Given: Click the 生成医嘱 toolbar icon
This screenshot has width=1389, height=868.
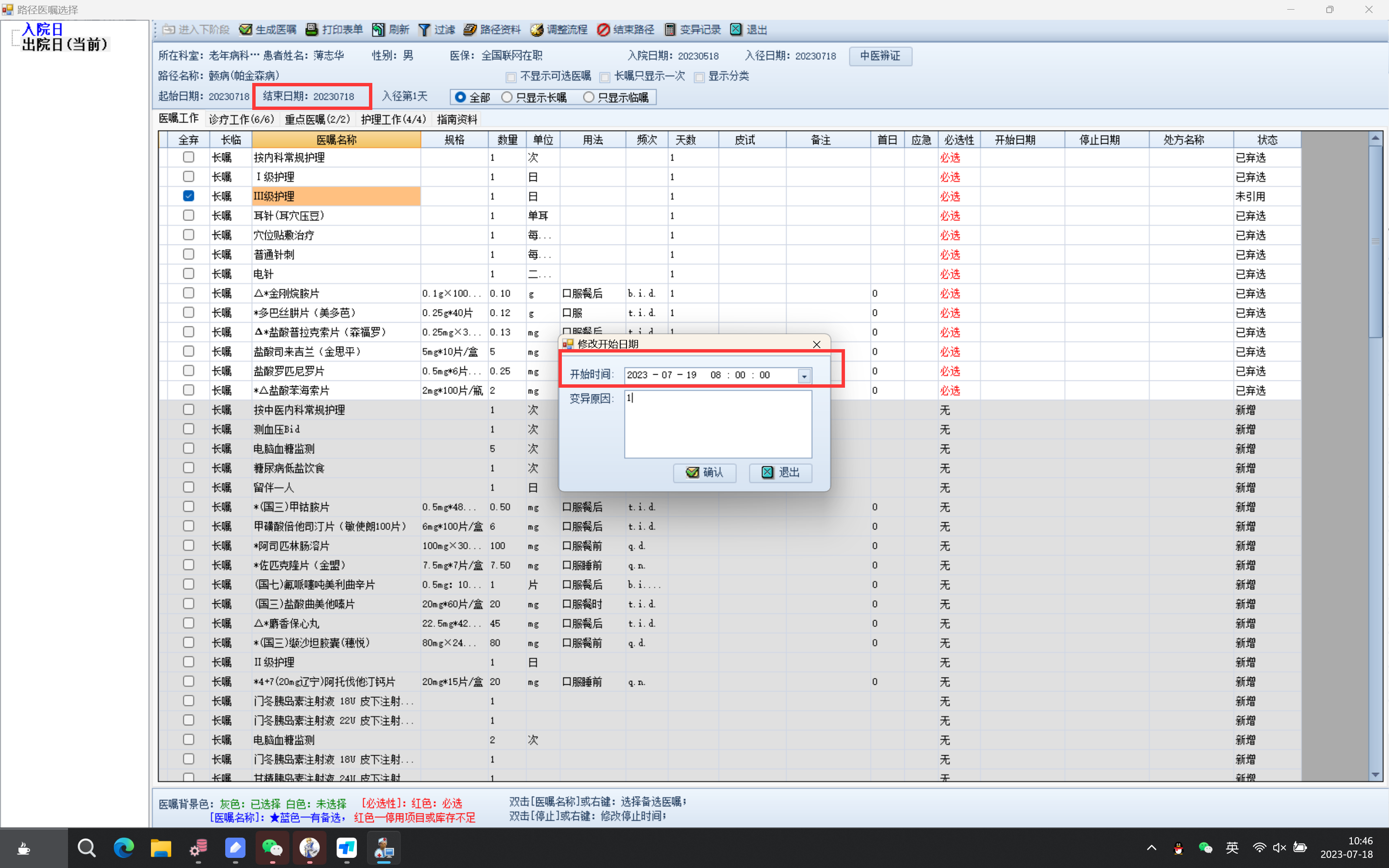Looking at the screenshot, I should (x=245, y=30).
